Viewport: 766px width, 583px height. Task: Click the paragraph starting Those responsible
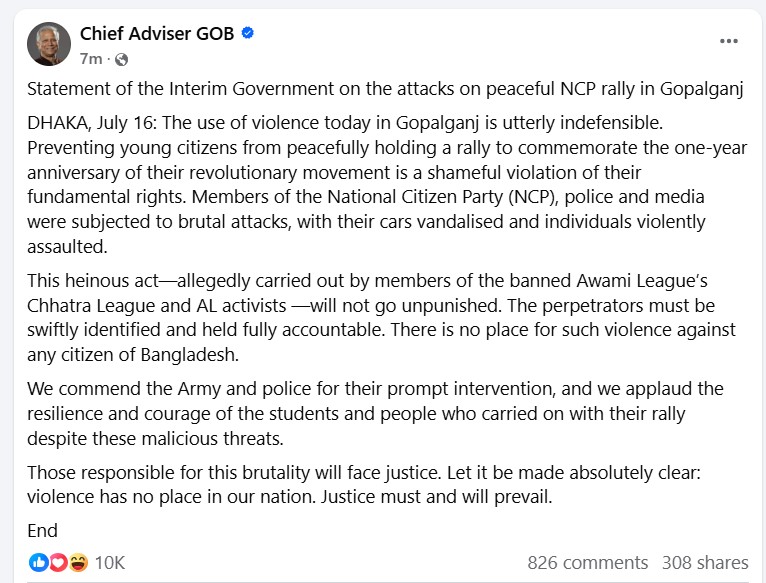tap(364, 485)
